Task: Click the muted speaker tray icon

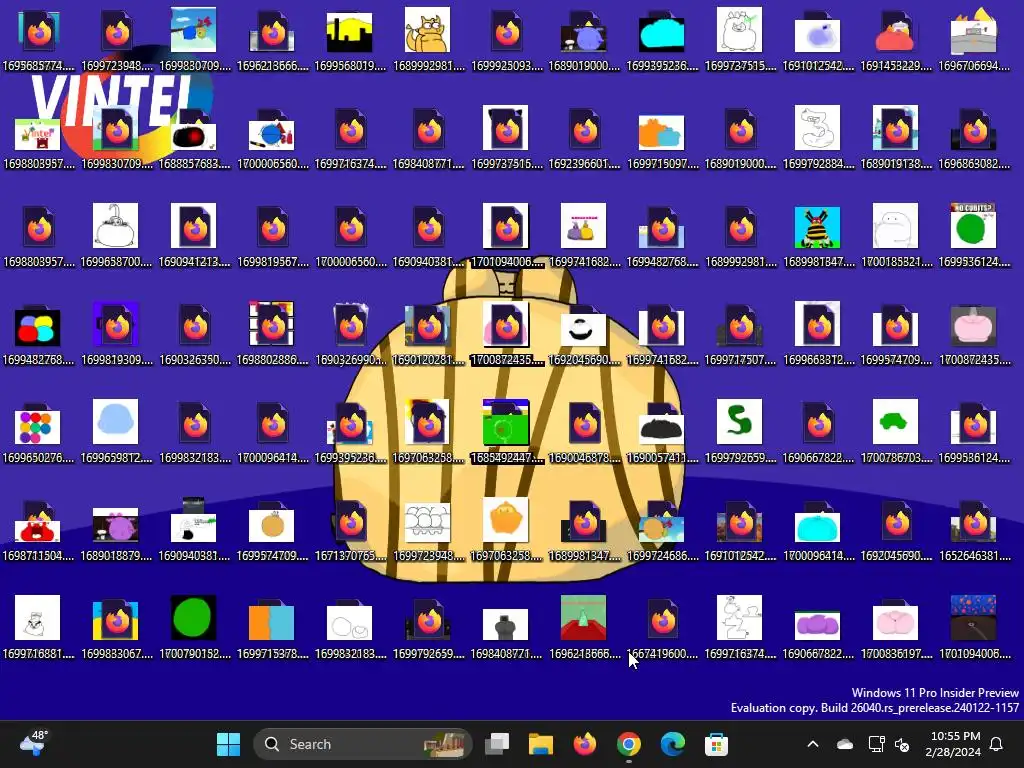Action: click(902, 744)
